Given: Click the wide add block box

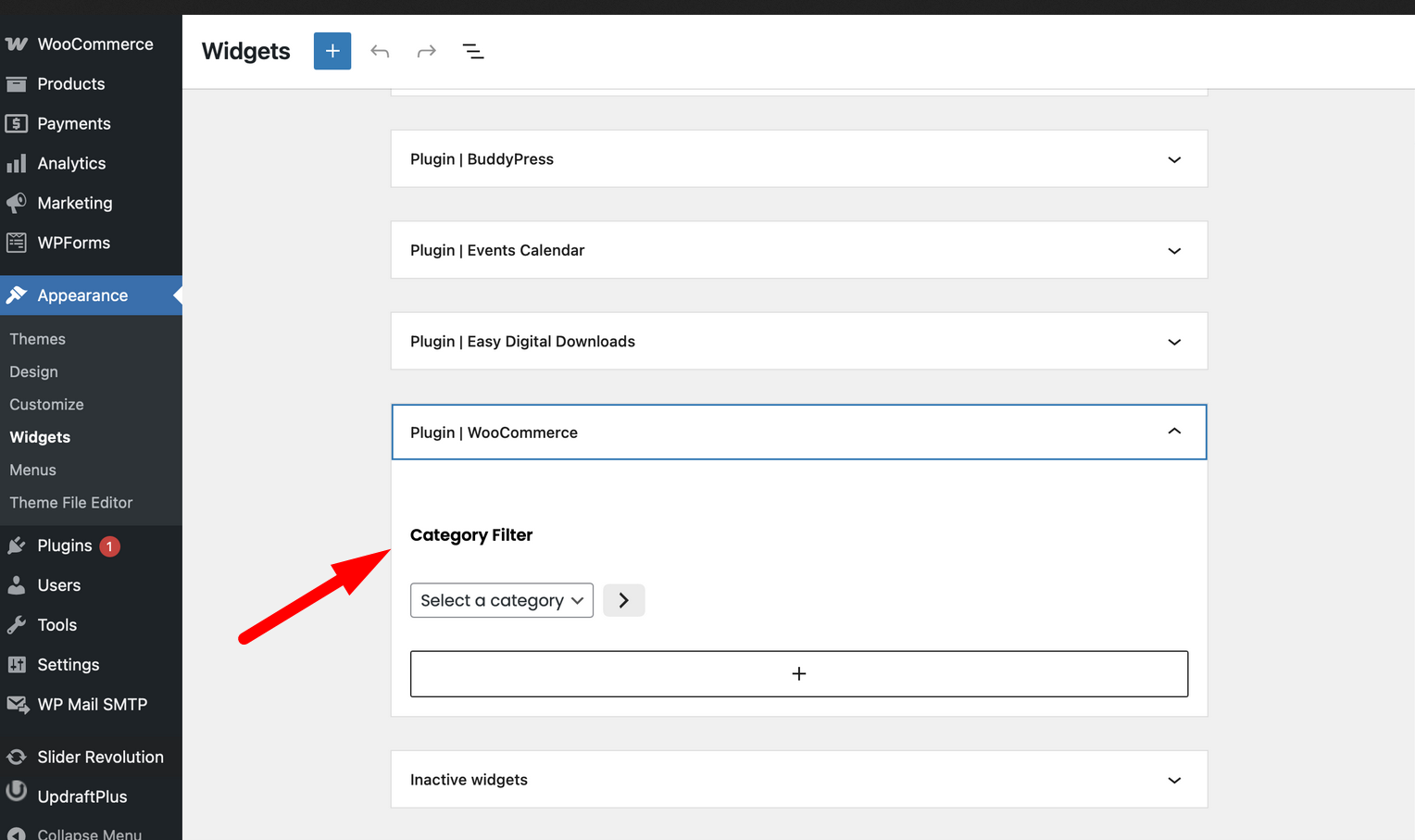Looking at the screenshot, I should coord(798,673).
